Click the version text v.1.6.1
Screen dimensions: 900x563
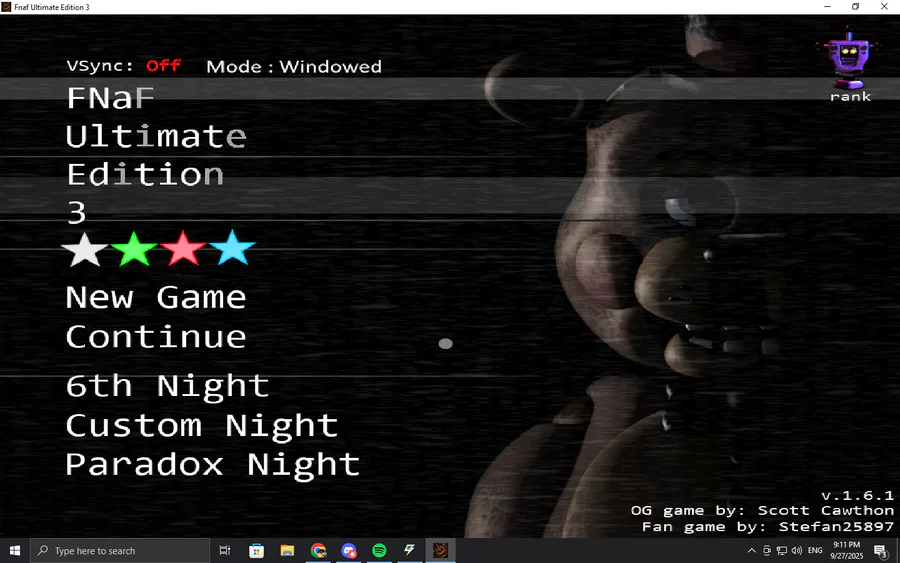[857, 495]
